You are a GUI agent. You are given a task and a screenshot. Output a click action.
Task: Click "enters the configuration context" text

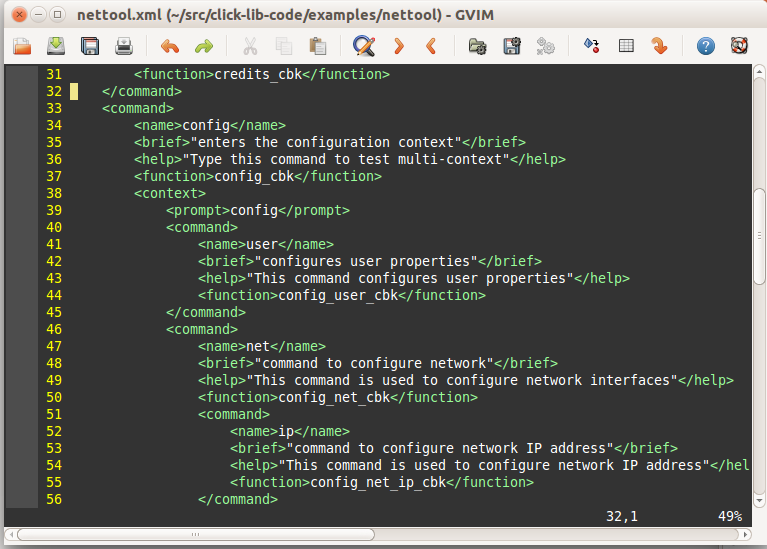[x=326, y=142]
